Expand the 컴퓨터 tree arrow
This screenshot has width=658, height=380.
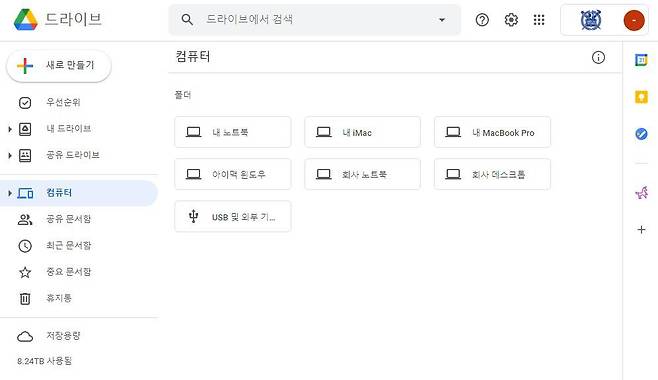9,193
